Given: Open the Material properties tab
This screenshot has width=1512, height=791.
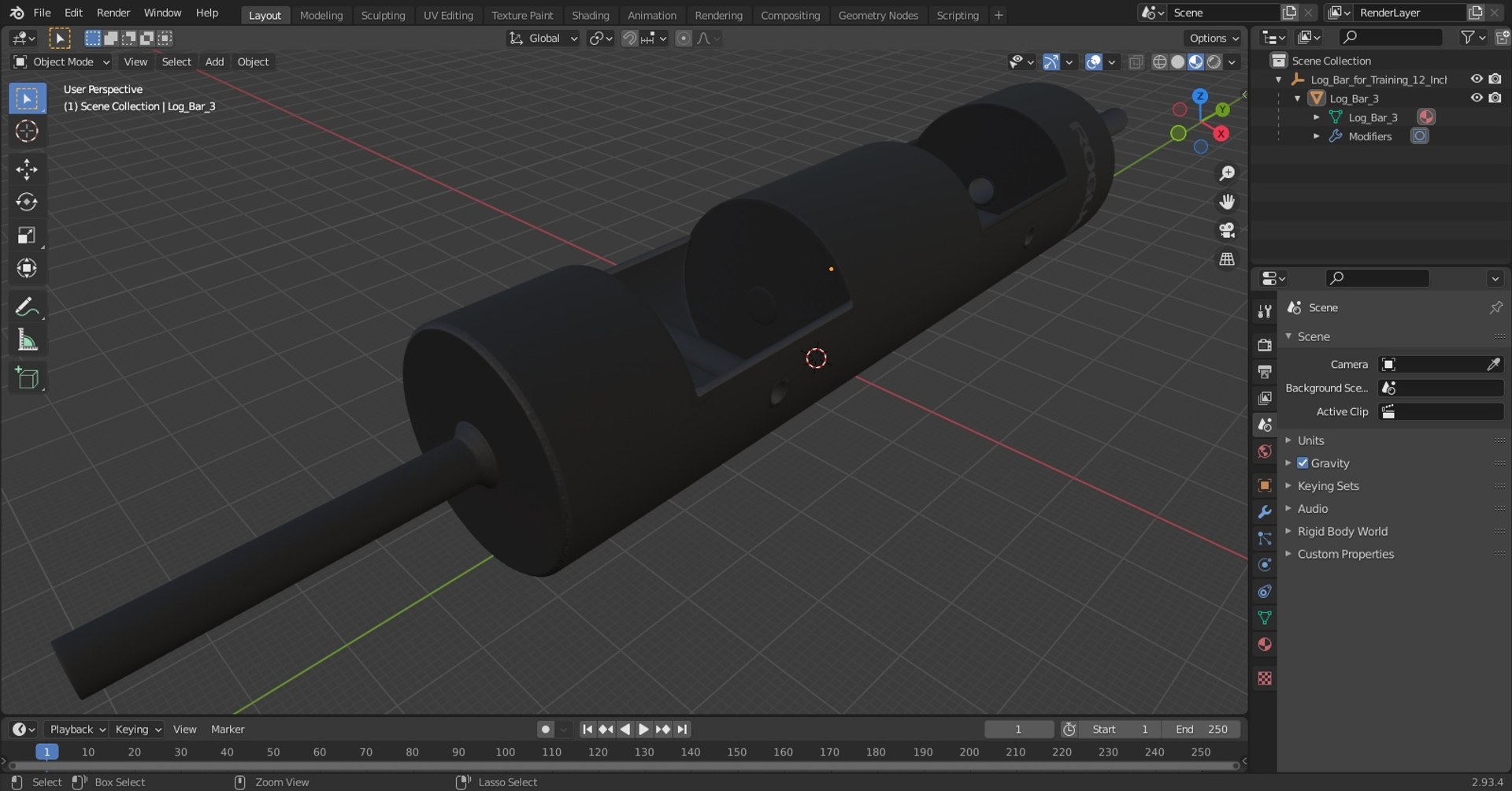Looking at the screenshot, I should click(1265, 644).
